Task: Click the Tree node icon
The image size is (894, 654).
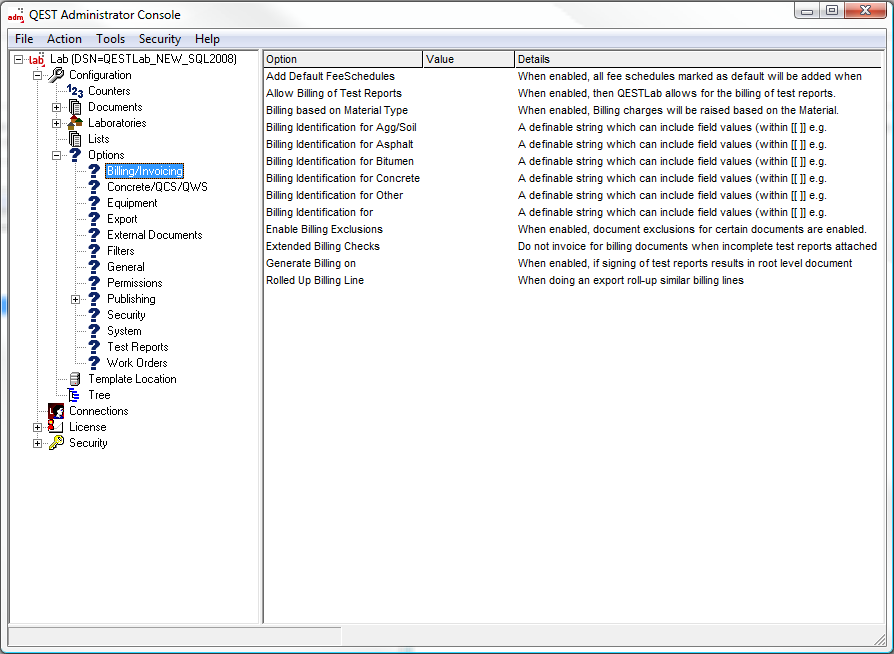Action: [x=75, y=395]
